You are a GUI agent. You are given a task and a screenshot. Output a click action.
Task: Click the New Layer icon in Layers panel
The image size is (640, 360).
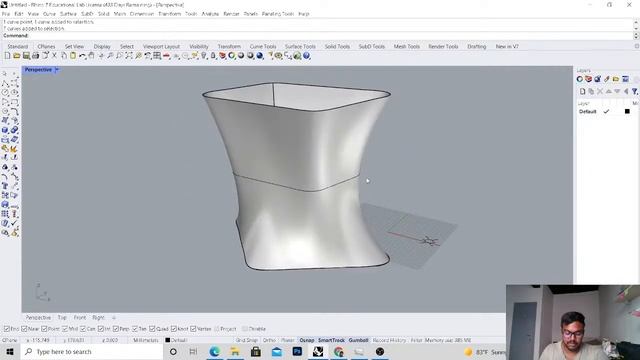582,91
